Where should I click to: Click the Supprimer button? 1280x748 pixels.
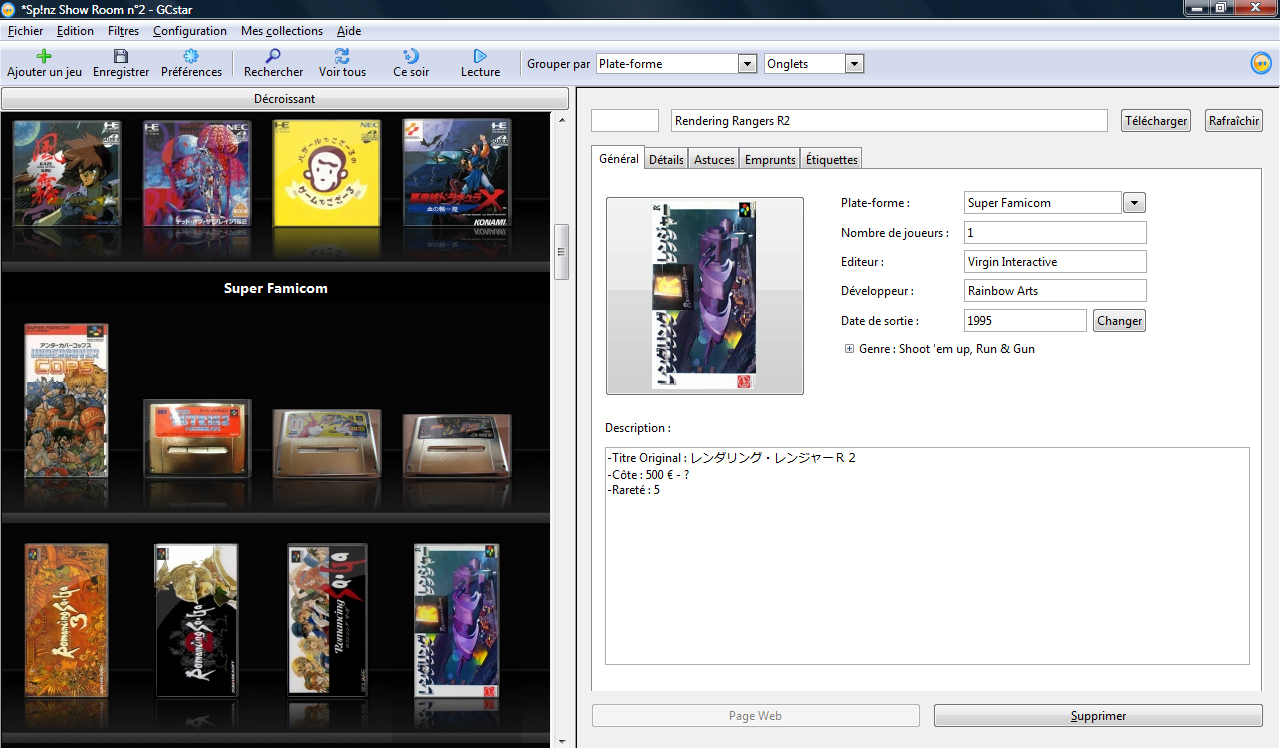point(1098,716)
